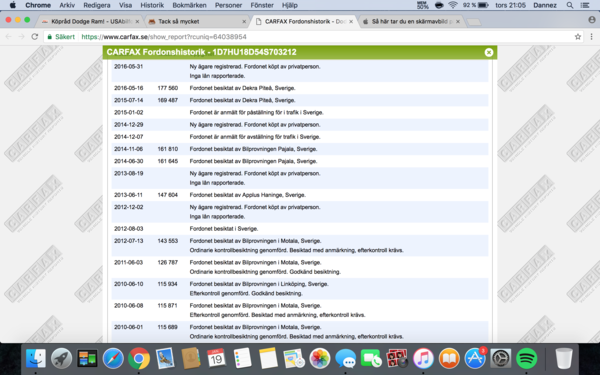Show the 92 % battery status menu
This screenshot has width=600, height=375.
click(x=475, y=5)
